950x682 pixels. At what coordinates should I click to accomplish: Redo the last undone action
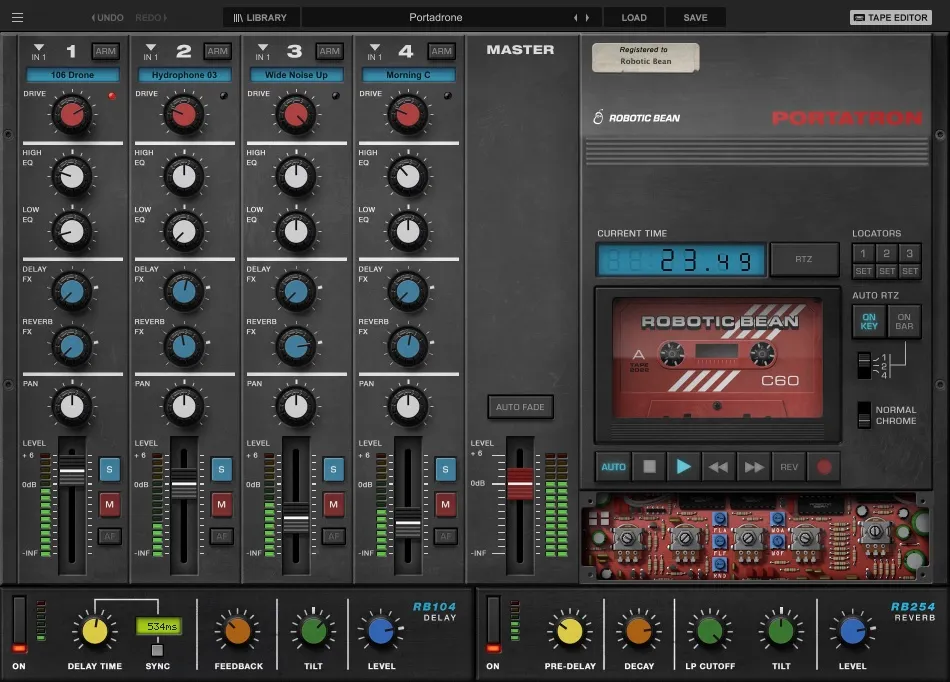(x=151, y=18)
